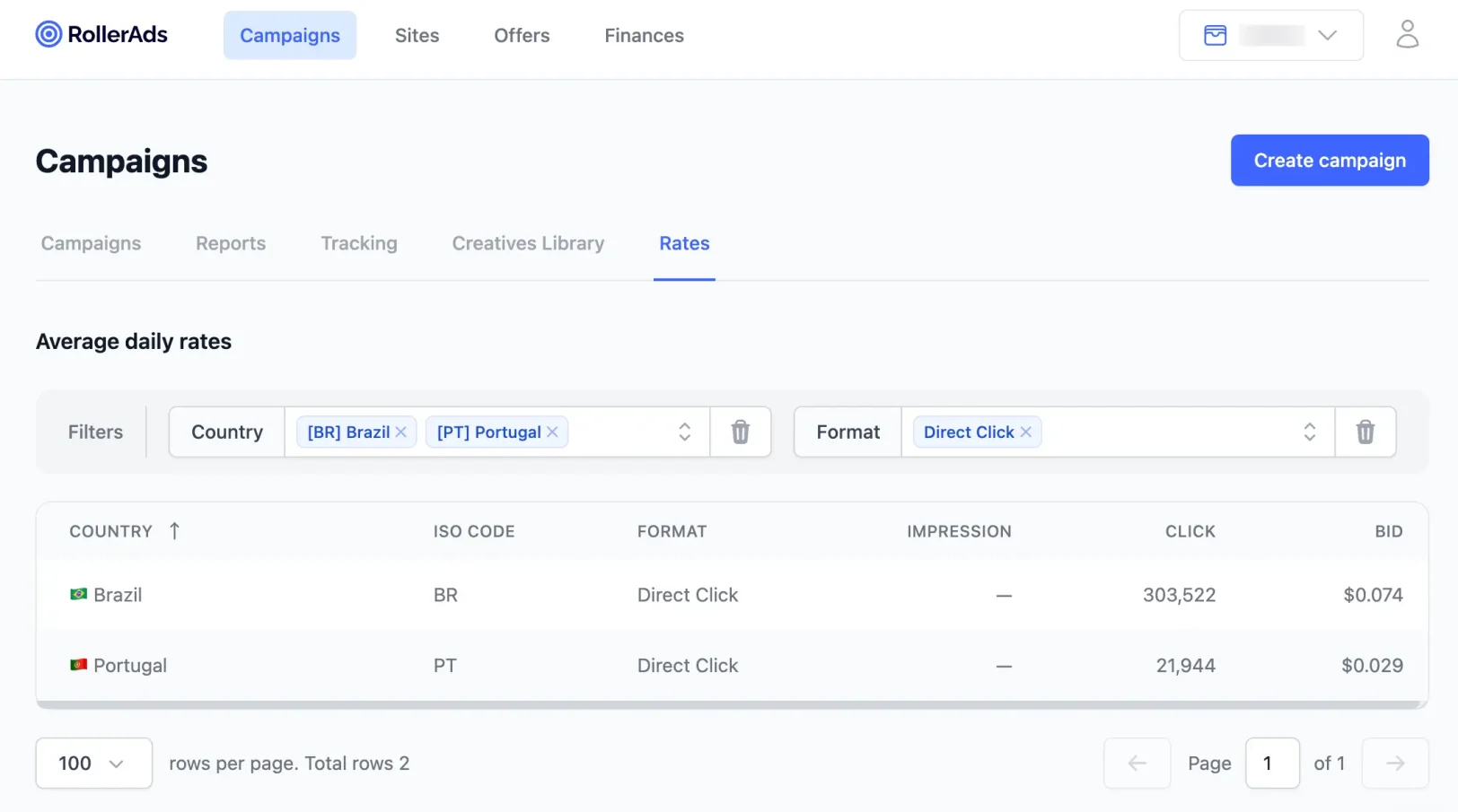Select the Portugal row country cell
Viewport: 1458px width, 812px height.
(119, 666)
